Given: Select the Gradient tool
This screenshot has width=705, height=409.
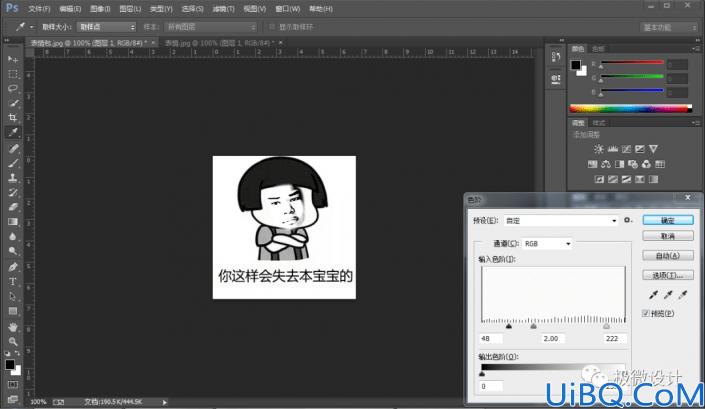Looking at the screenshot, I should pos(13,222).
